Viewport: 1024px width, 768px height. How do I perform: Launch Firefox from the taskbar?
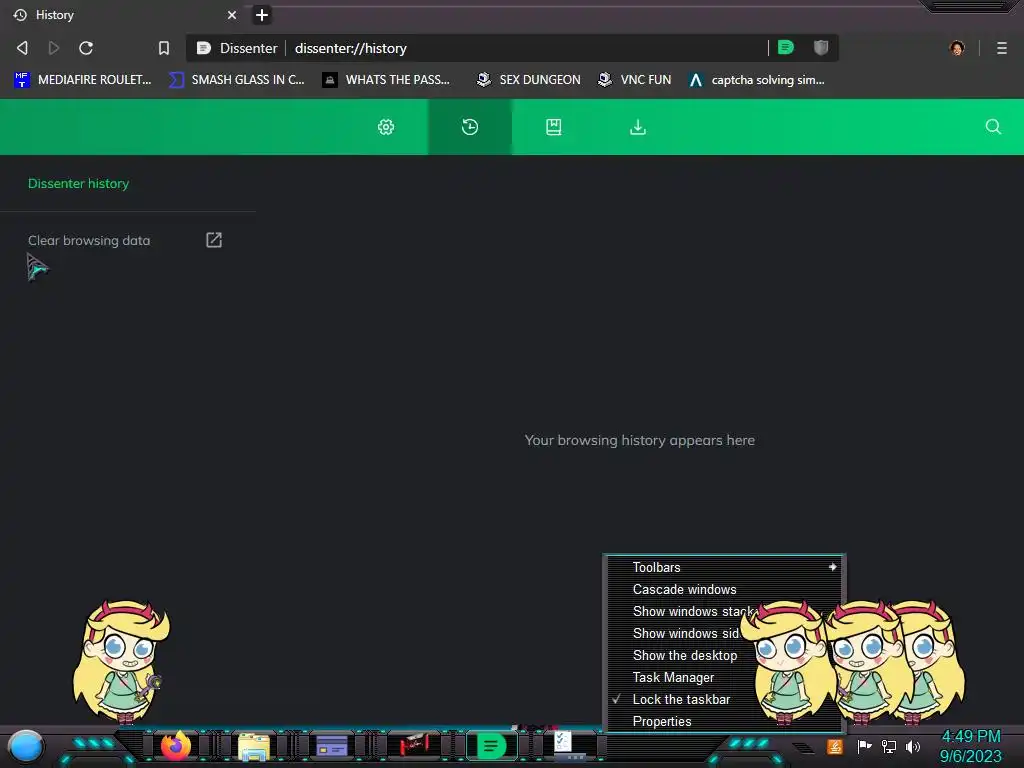[176, 745]
